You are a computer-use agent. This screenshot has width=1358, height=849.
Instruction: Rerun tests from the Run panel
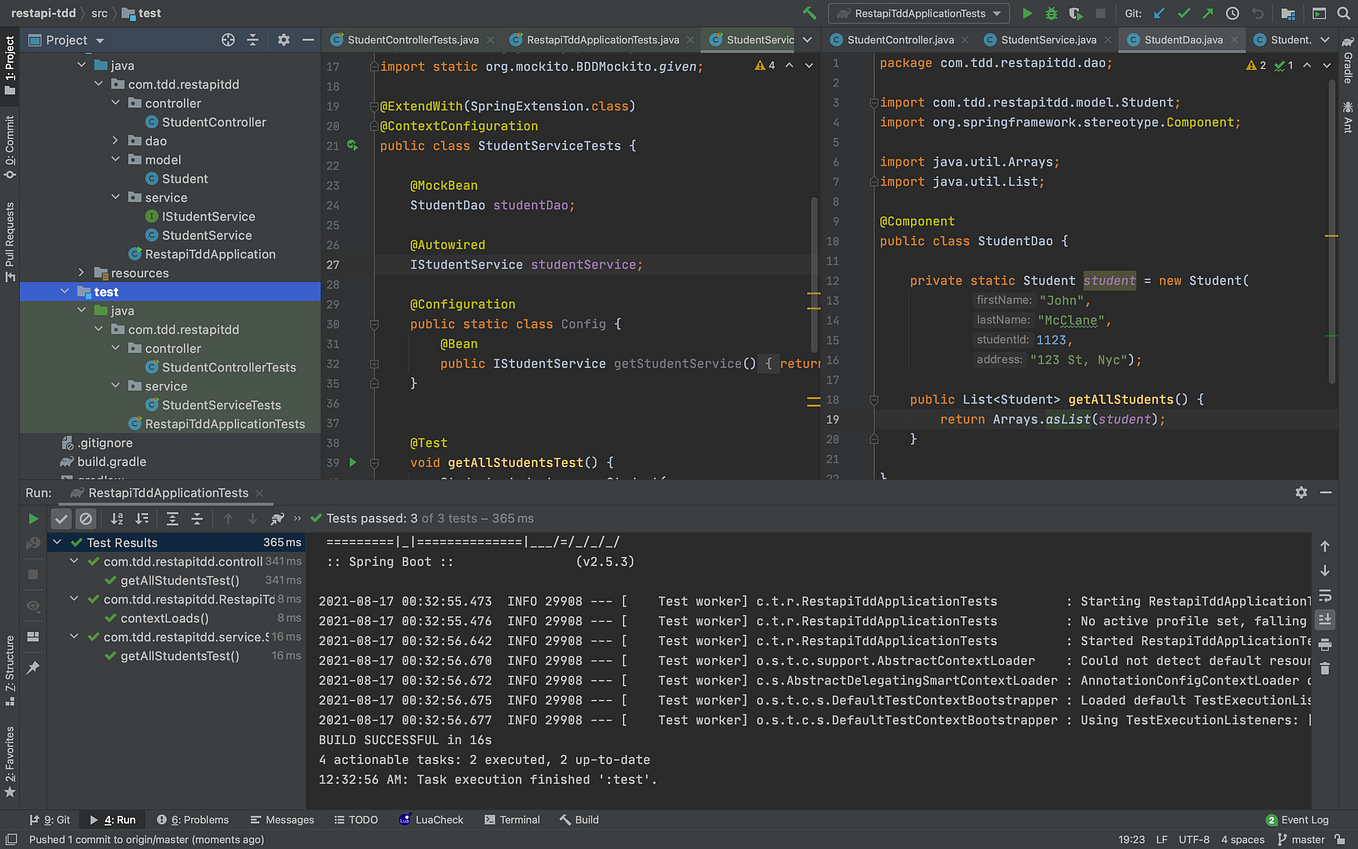pos(33,518)
